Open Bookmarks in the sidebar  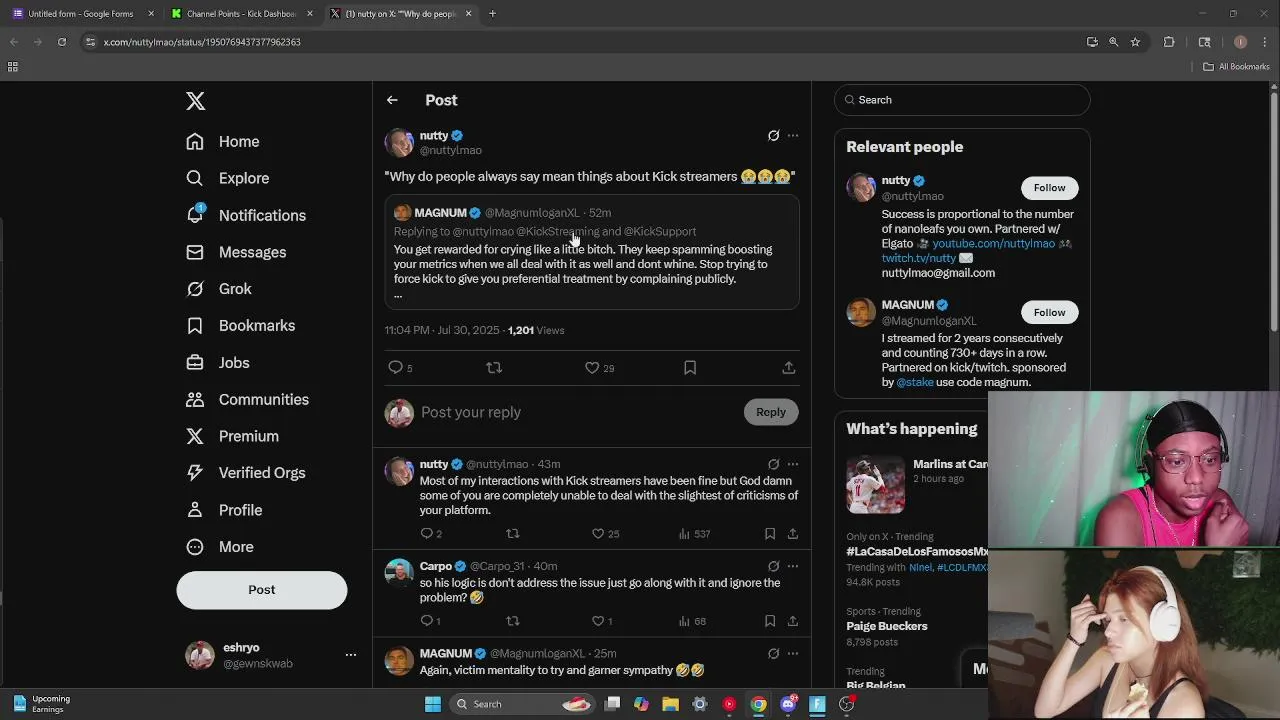click(240, 326)
